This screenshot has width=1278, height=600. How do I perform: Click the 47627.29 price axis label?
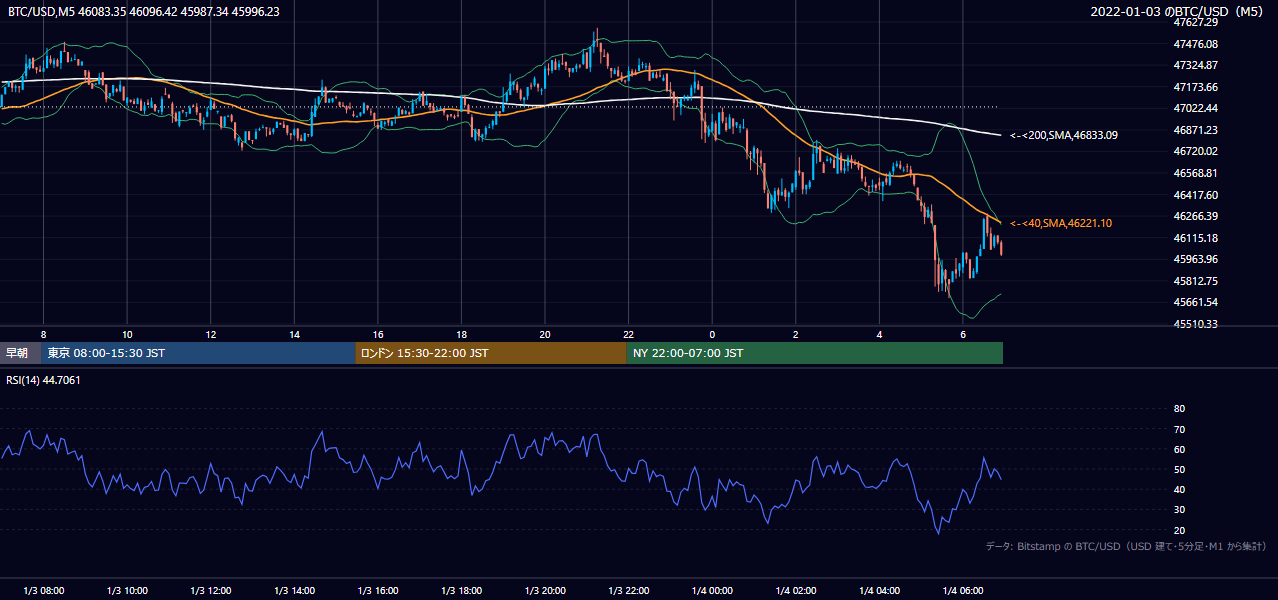click(1195, 22)
